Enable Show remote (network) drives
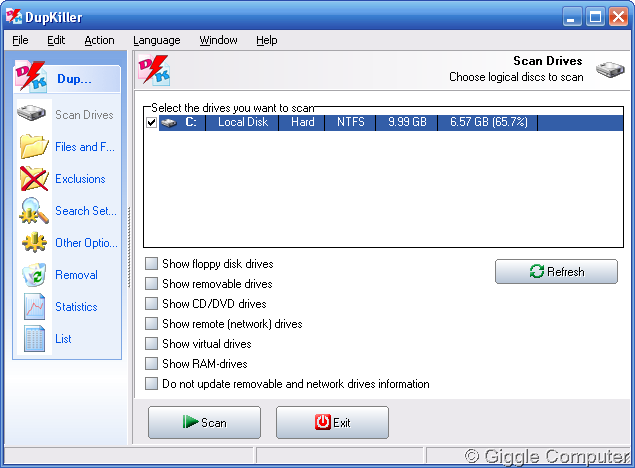 click(151, 323)
